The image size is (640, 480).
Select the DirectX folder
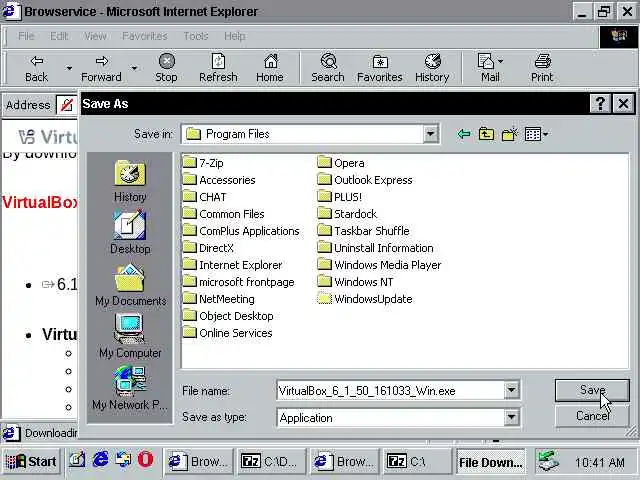[x=208, y=248]
